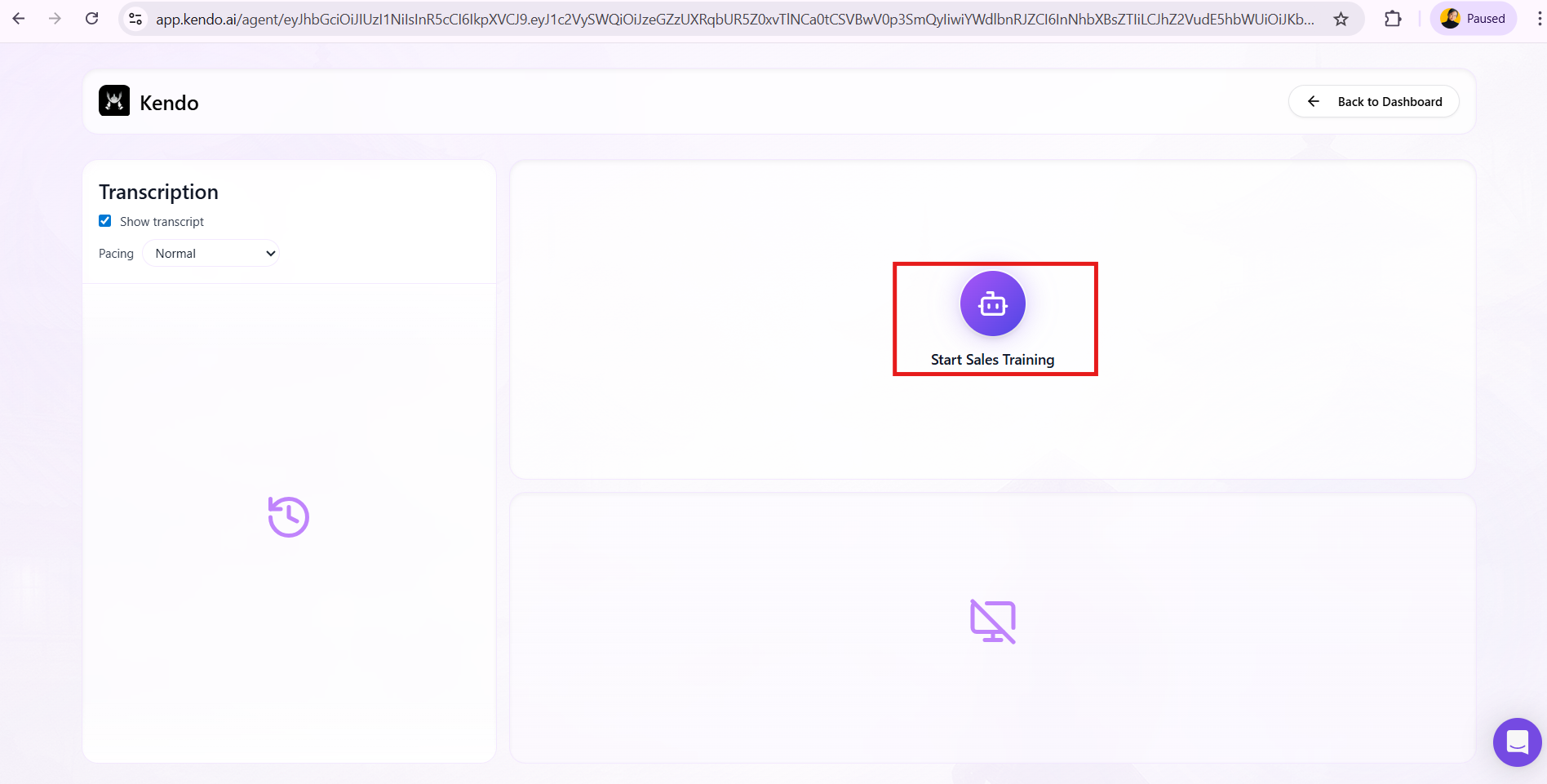
Task: Open the Pacing dropdown set to Normal
Action: pos(211,254)
